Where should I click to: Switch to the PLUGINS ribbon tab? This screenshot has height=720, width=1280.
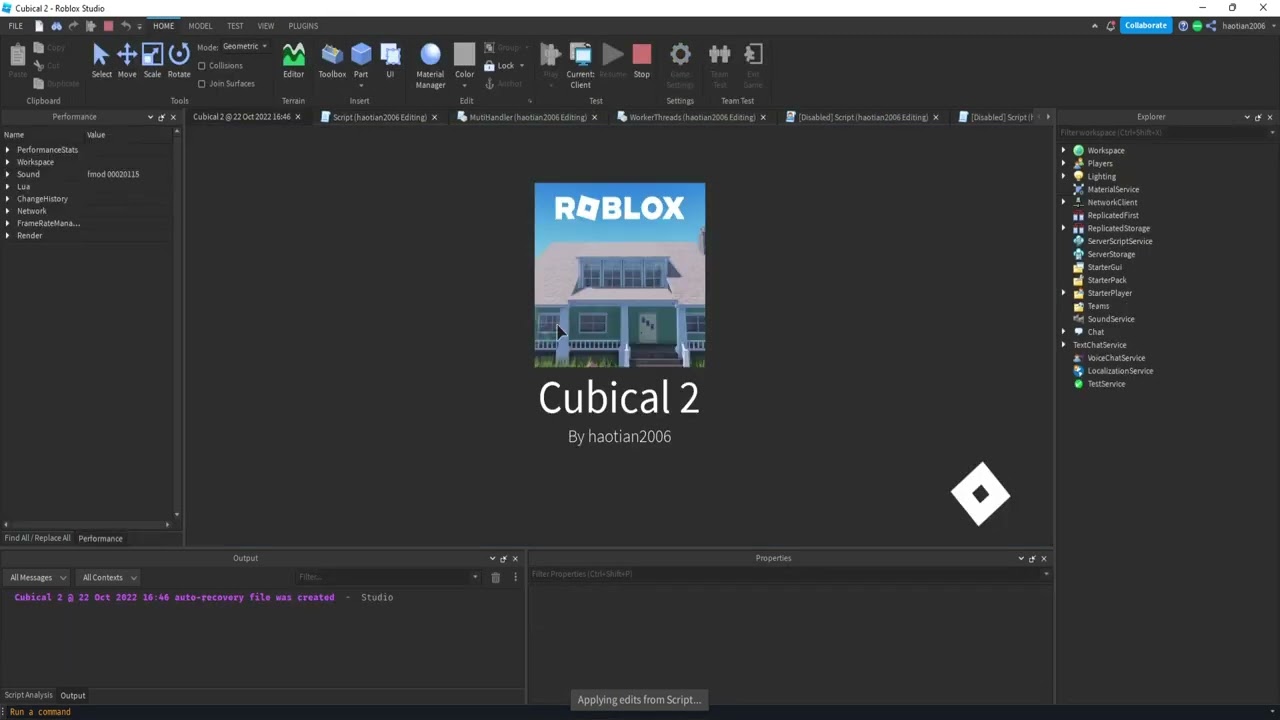303,26
